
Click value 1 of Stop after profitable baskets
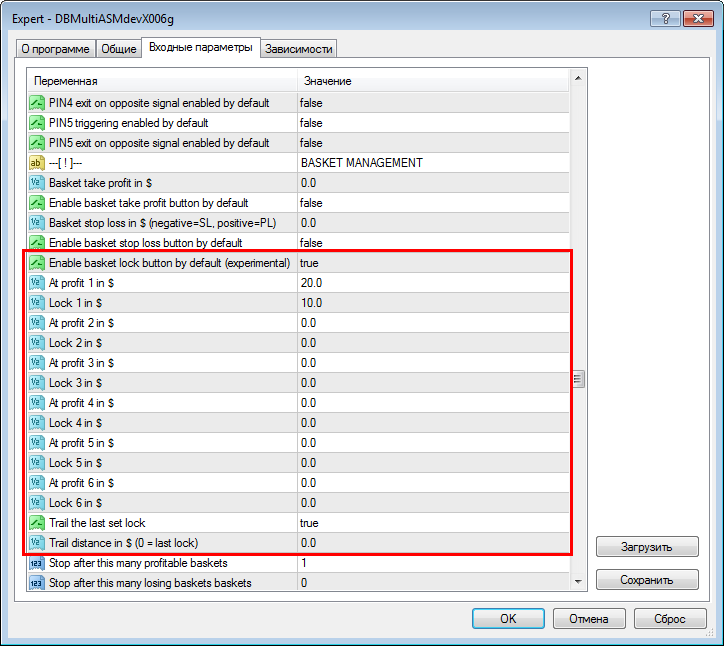pos(304,563)
